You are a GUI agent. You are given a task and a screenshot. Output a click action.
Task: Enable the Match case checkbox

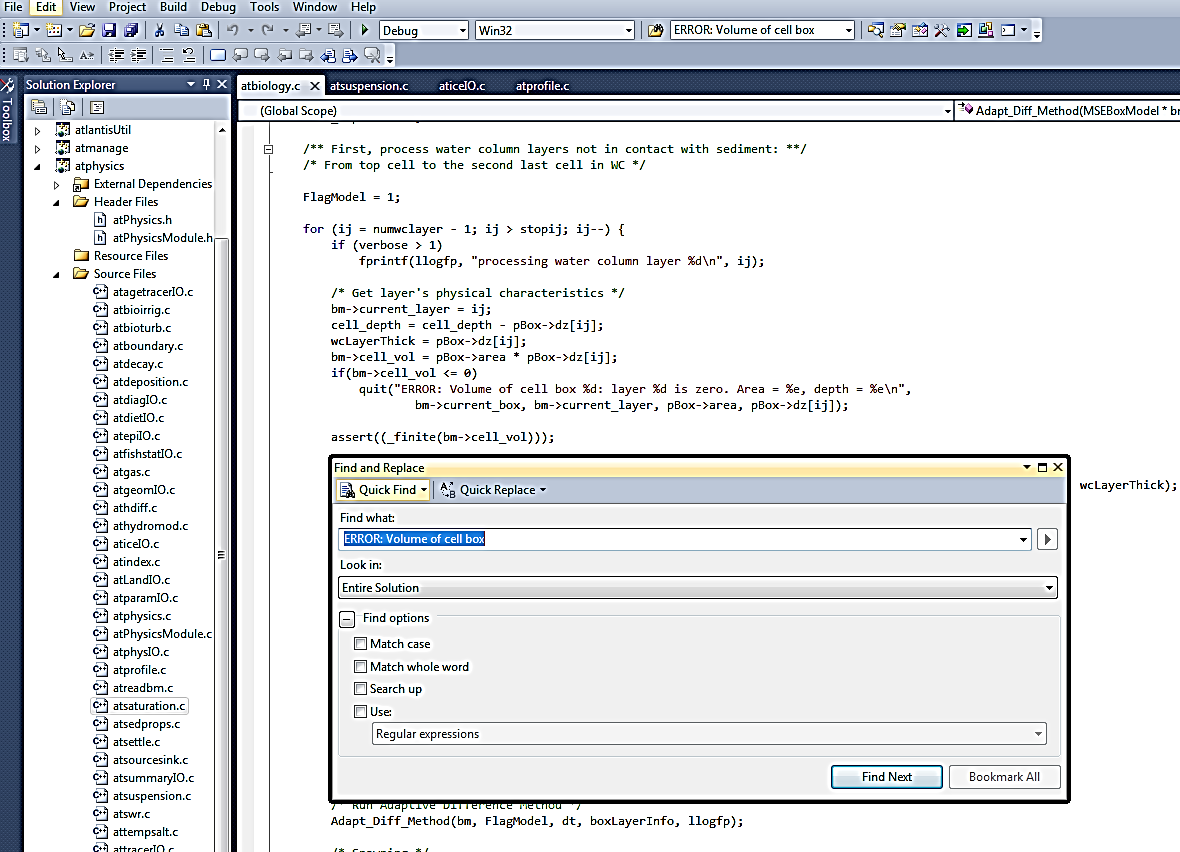point(360,644)
